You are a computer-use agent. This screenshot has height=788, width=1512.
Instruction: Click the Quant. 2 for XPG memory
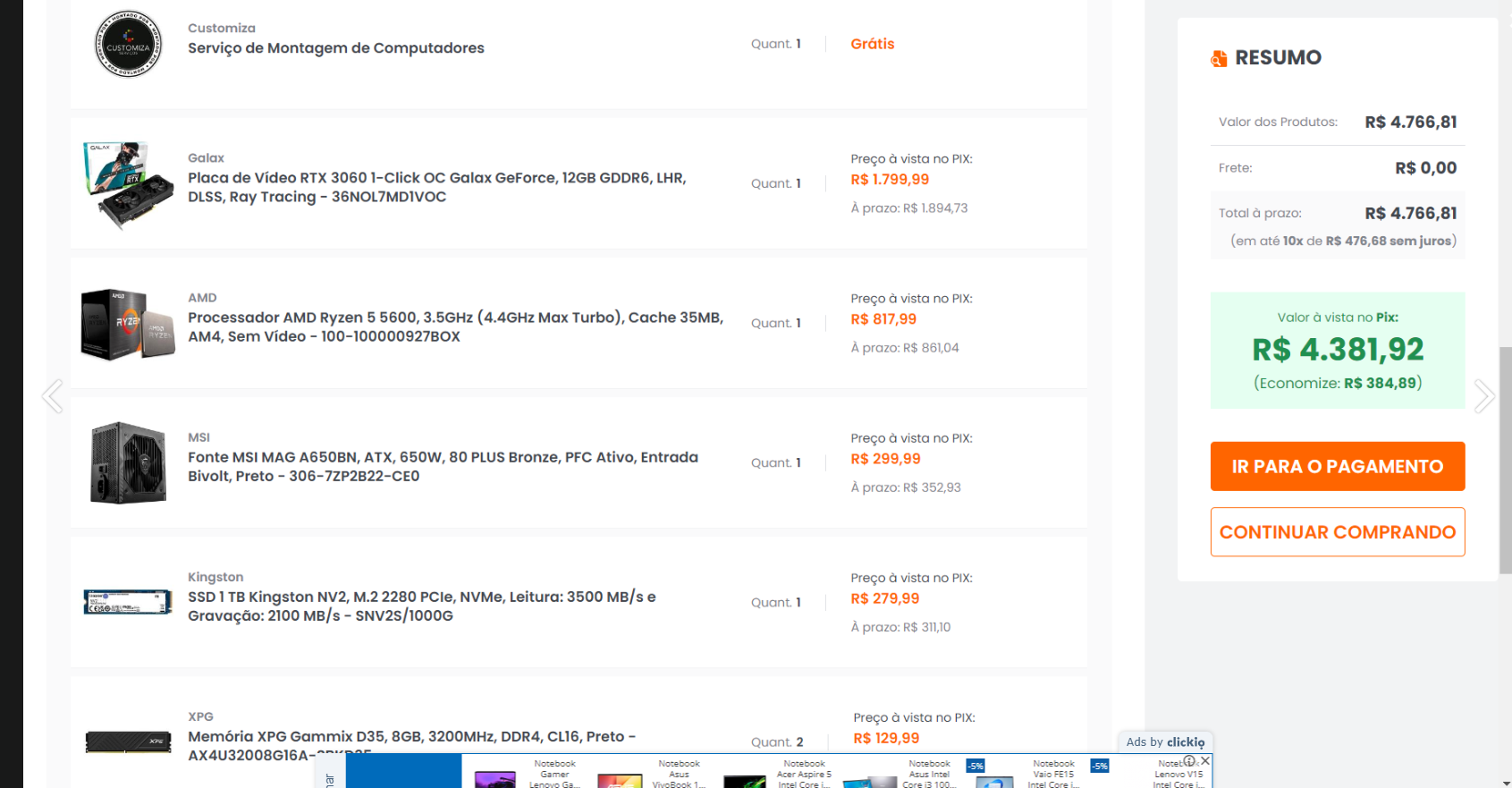coord(777,742)
